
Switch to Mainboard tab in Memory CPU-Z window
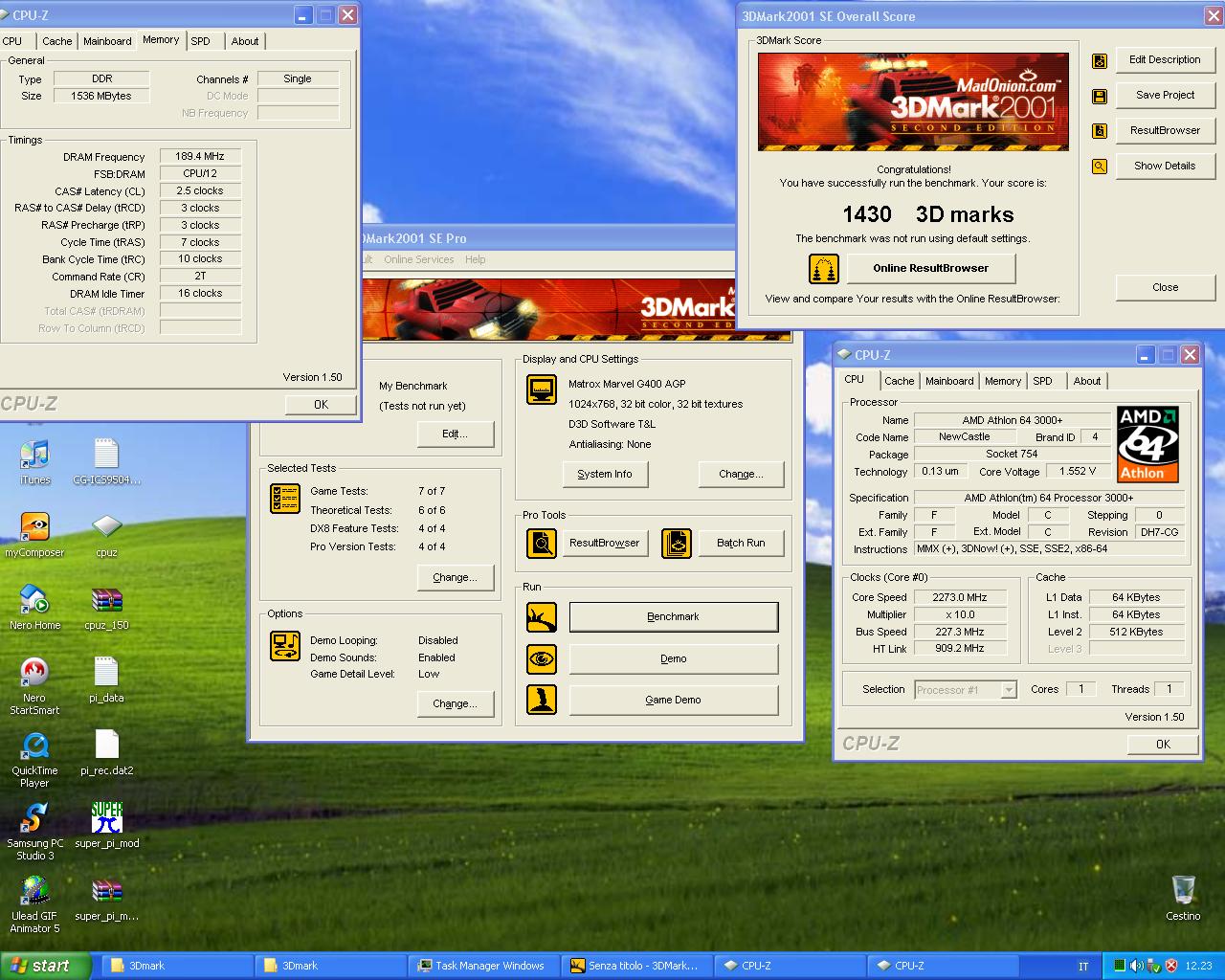pos(107,41)
